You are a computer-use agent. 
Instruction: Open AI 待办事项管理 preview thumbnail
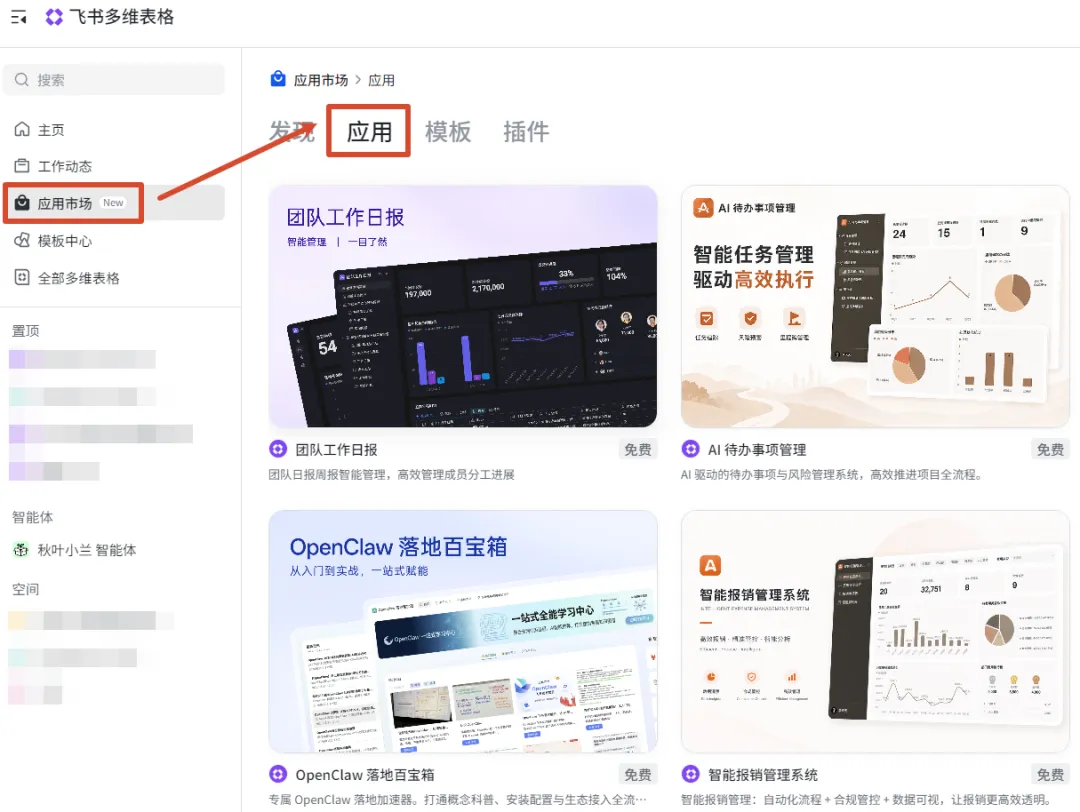click(x=875, y=306)
